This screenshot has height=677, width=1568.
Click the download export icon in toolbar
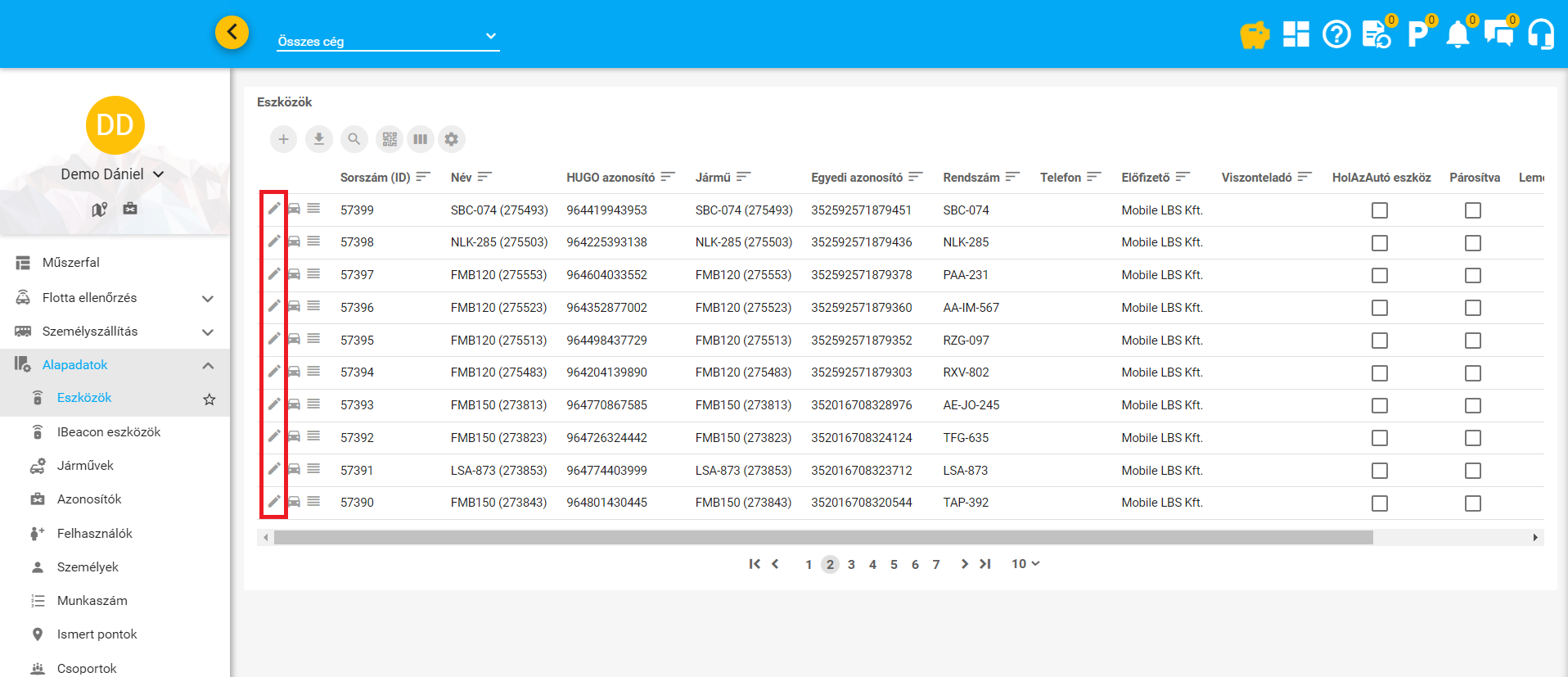[x=318, y=139]
